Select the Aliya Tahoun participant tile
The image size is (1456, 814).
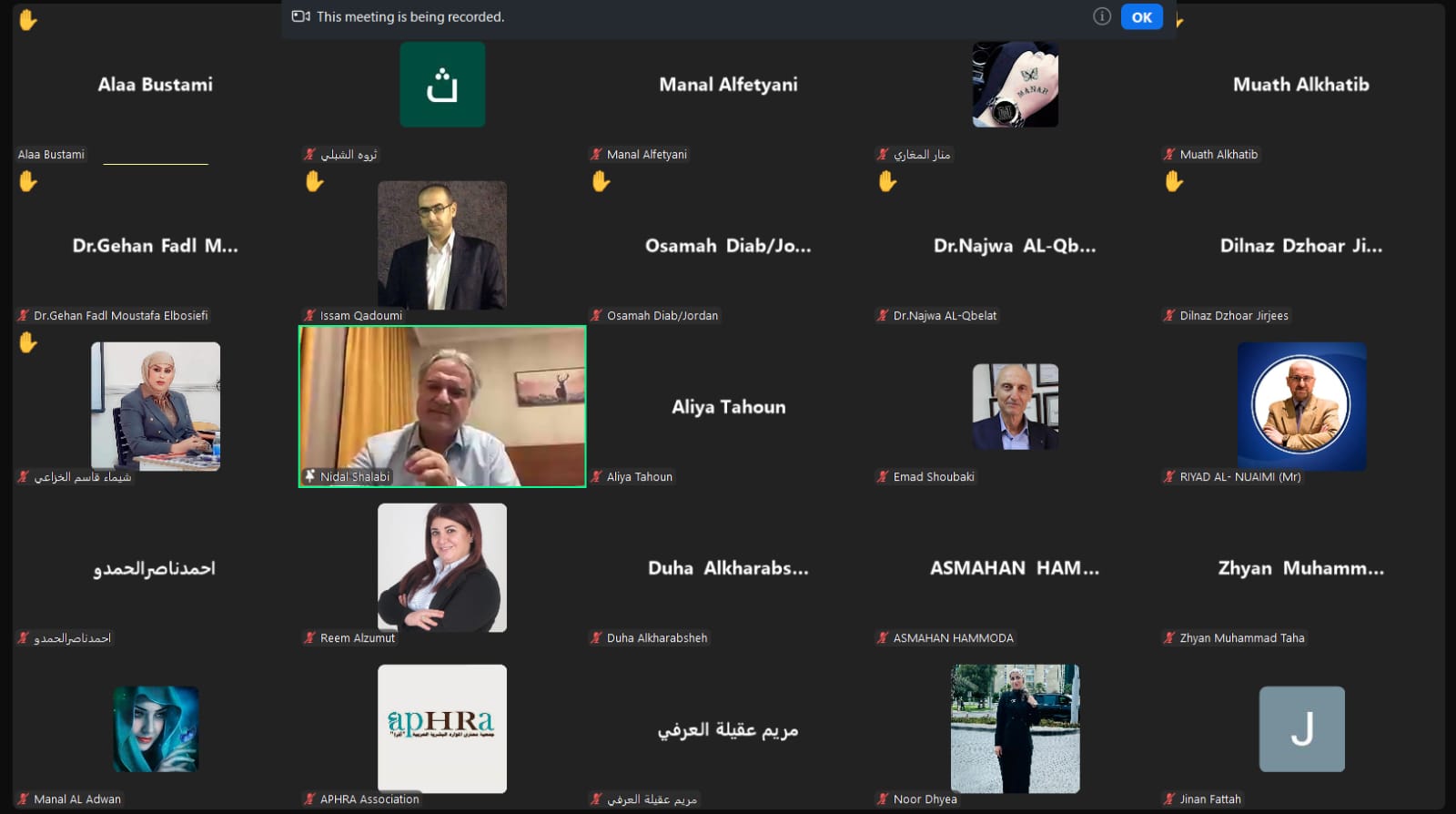point(729,406)
